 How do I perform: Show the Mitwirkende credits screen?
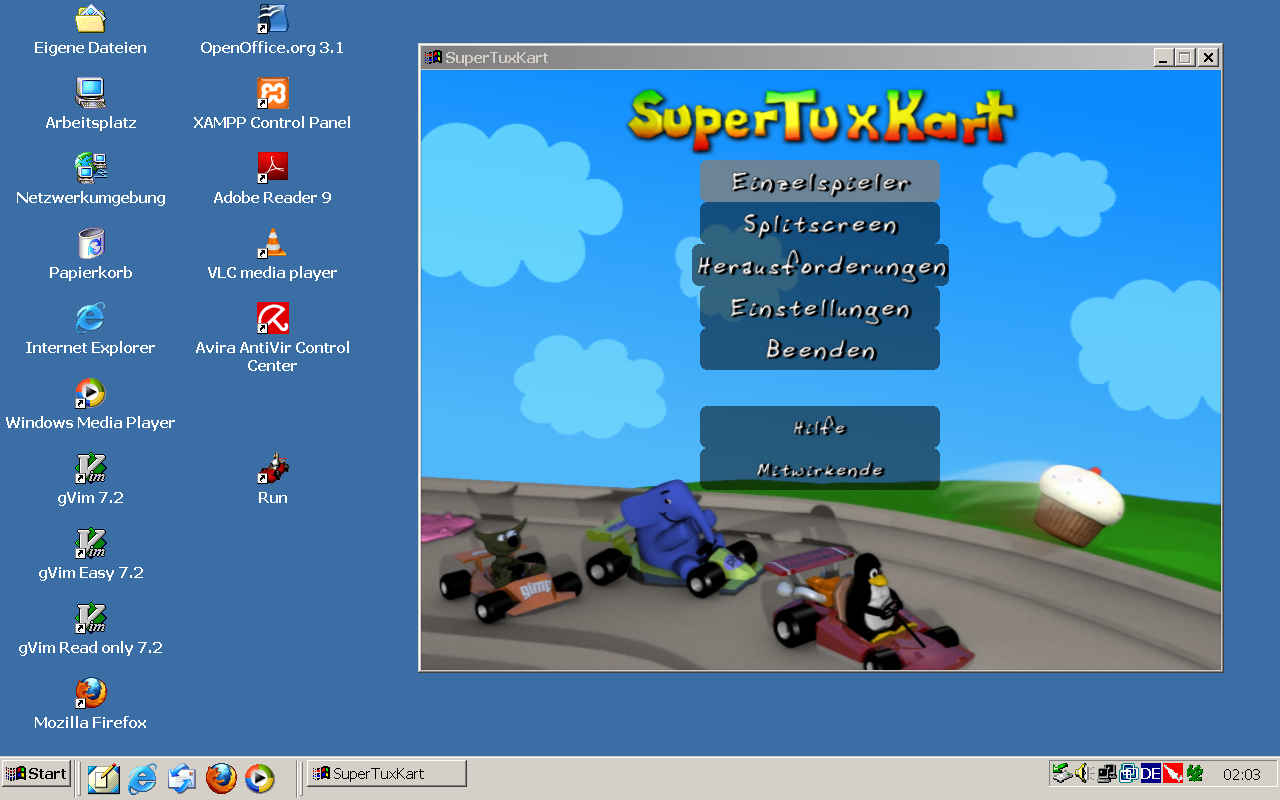click(x=820, y=469)
